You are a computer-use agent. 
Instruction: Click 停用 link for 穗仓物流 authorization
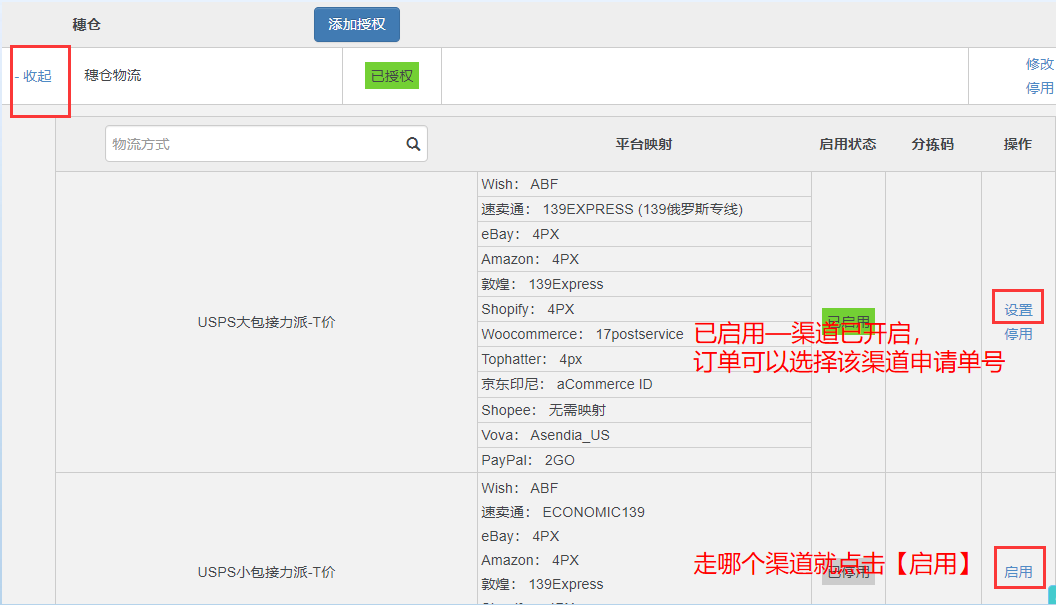tap(1039, 88)
